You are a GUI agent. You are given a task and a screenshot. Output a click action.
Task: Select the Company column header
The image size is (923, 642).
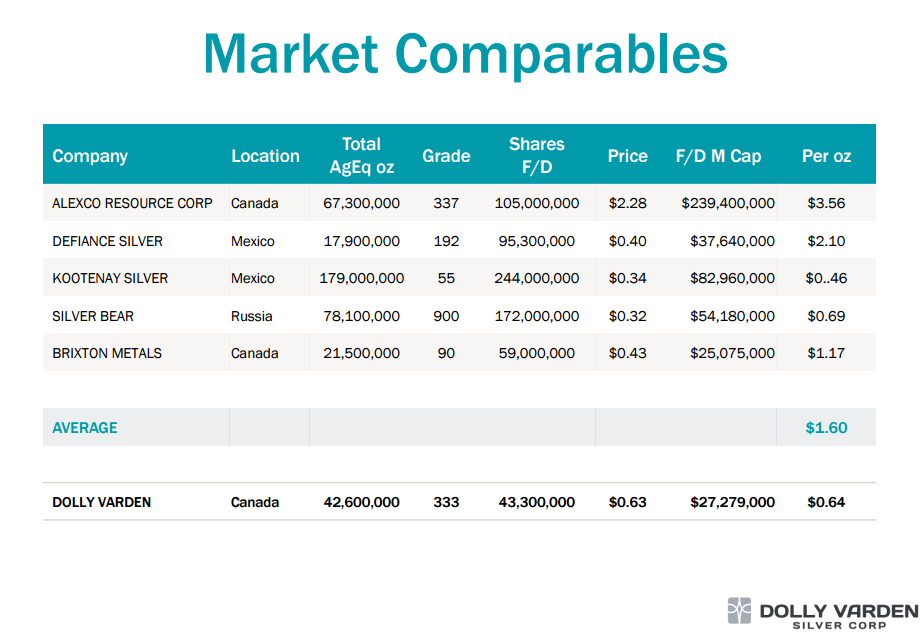point(90,156)
